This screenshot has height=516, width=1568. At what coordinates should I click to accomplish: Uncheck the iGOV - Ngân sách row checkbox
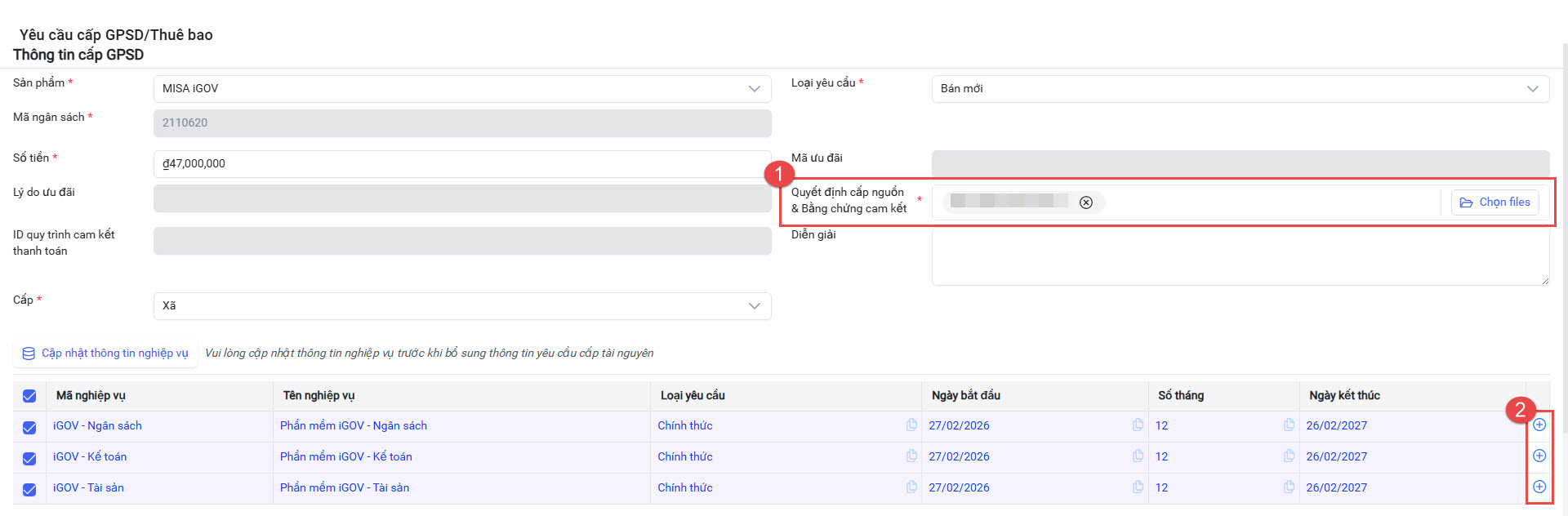[x=29, y=427]
